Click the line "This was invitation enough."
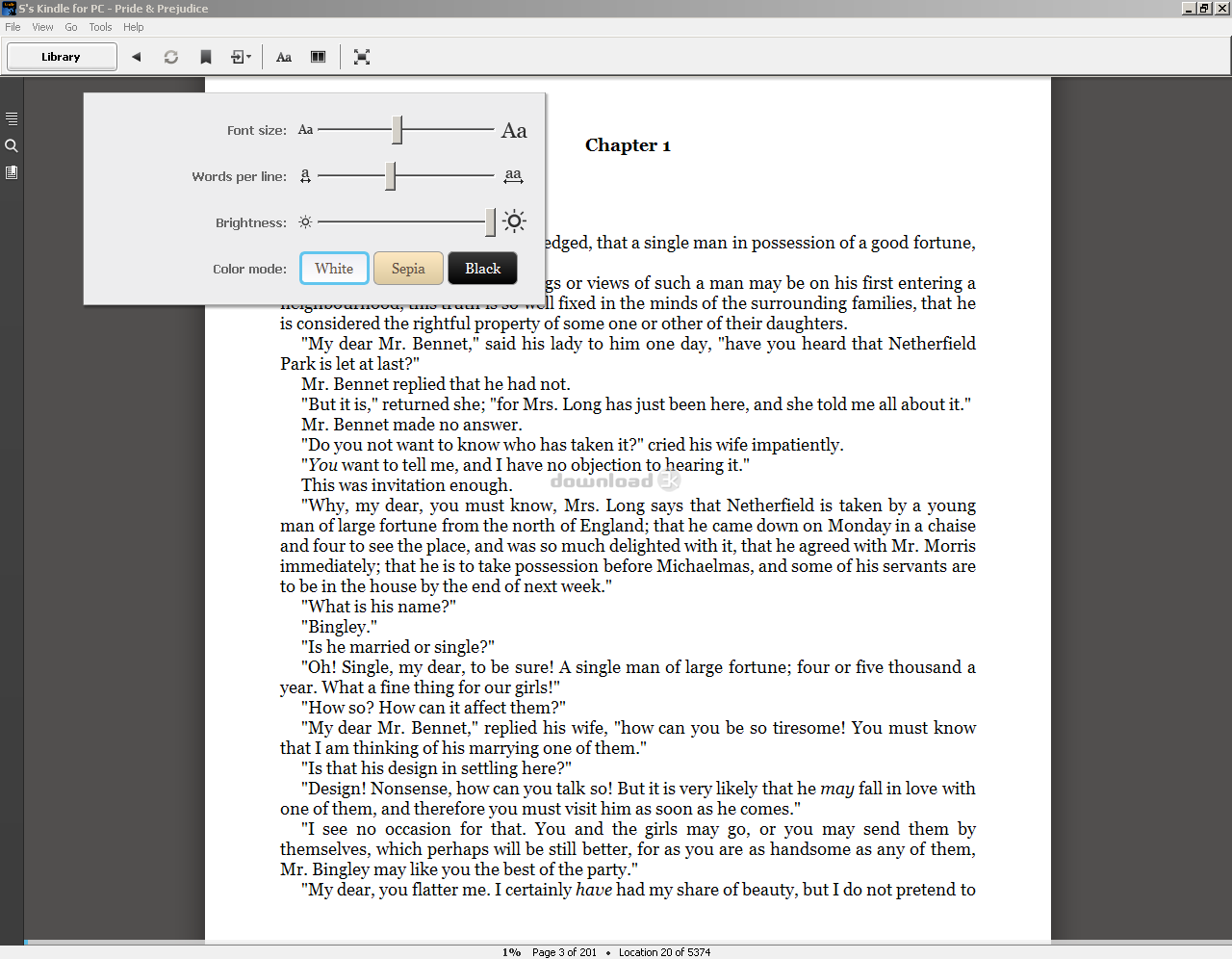The height and width of the screenshot is (959, 1232). (x=406, y=485)
